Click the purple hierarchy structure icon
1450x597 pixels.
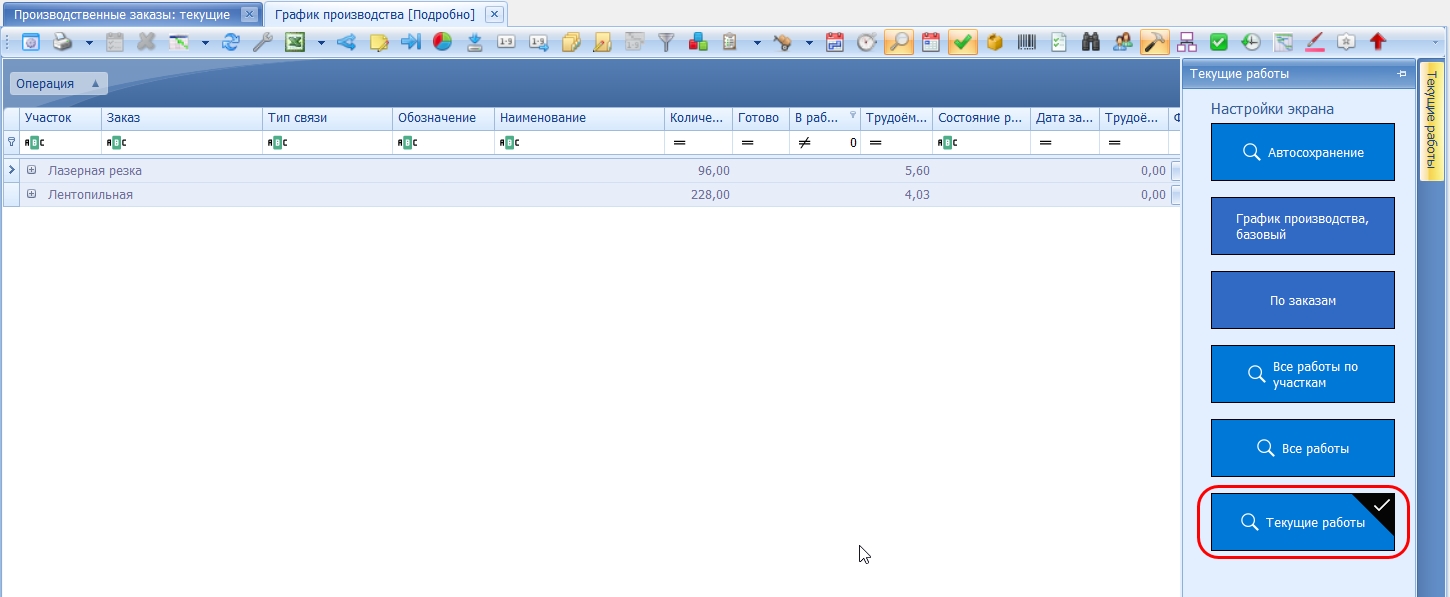1187,42
